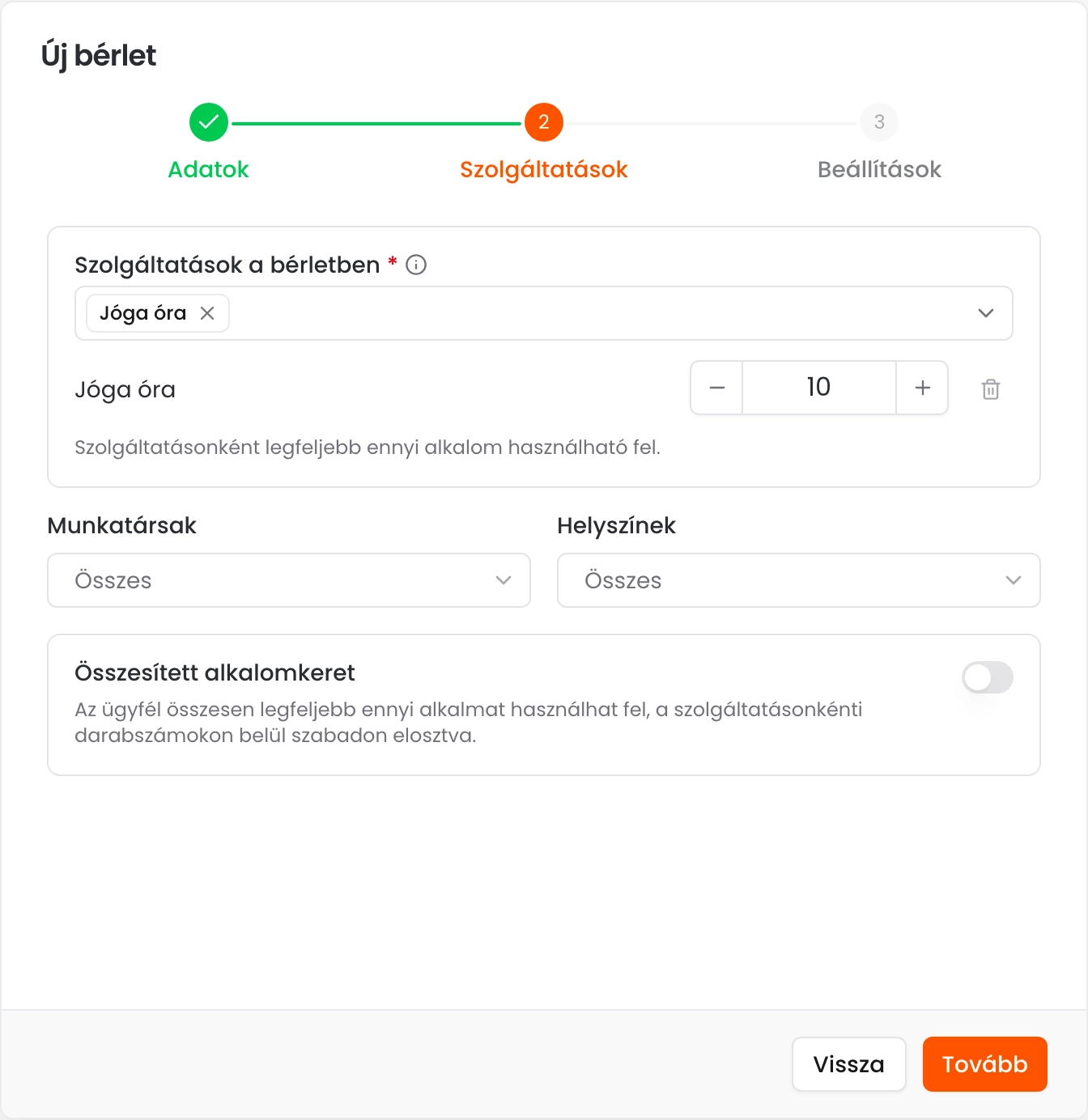
Task: Delete Jóga óra row with trash icon
Action: coord(991,389)
